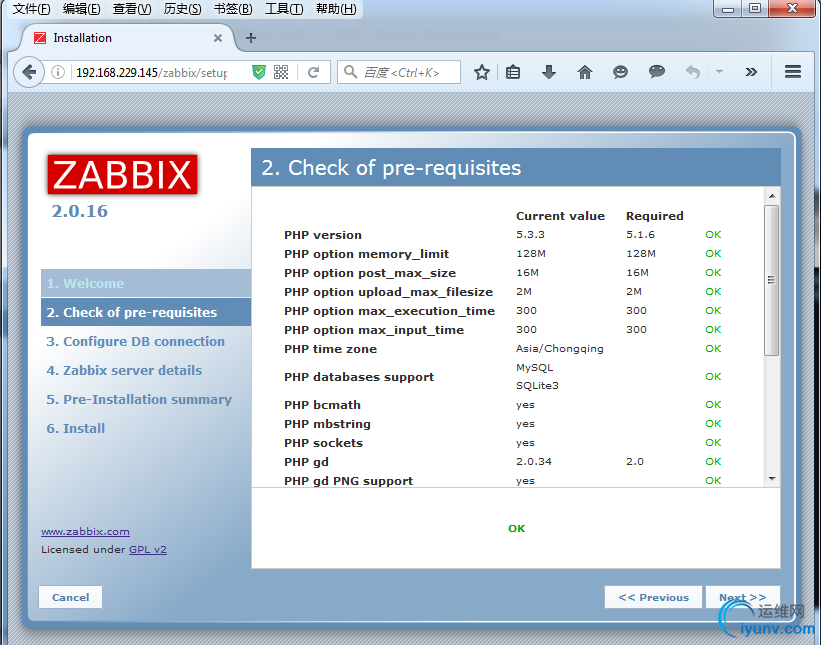Open the 编辑(E) menu

[x=81, y=9]
